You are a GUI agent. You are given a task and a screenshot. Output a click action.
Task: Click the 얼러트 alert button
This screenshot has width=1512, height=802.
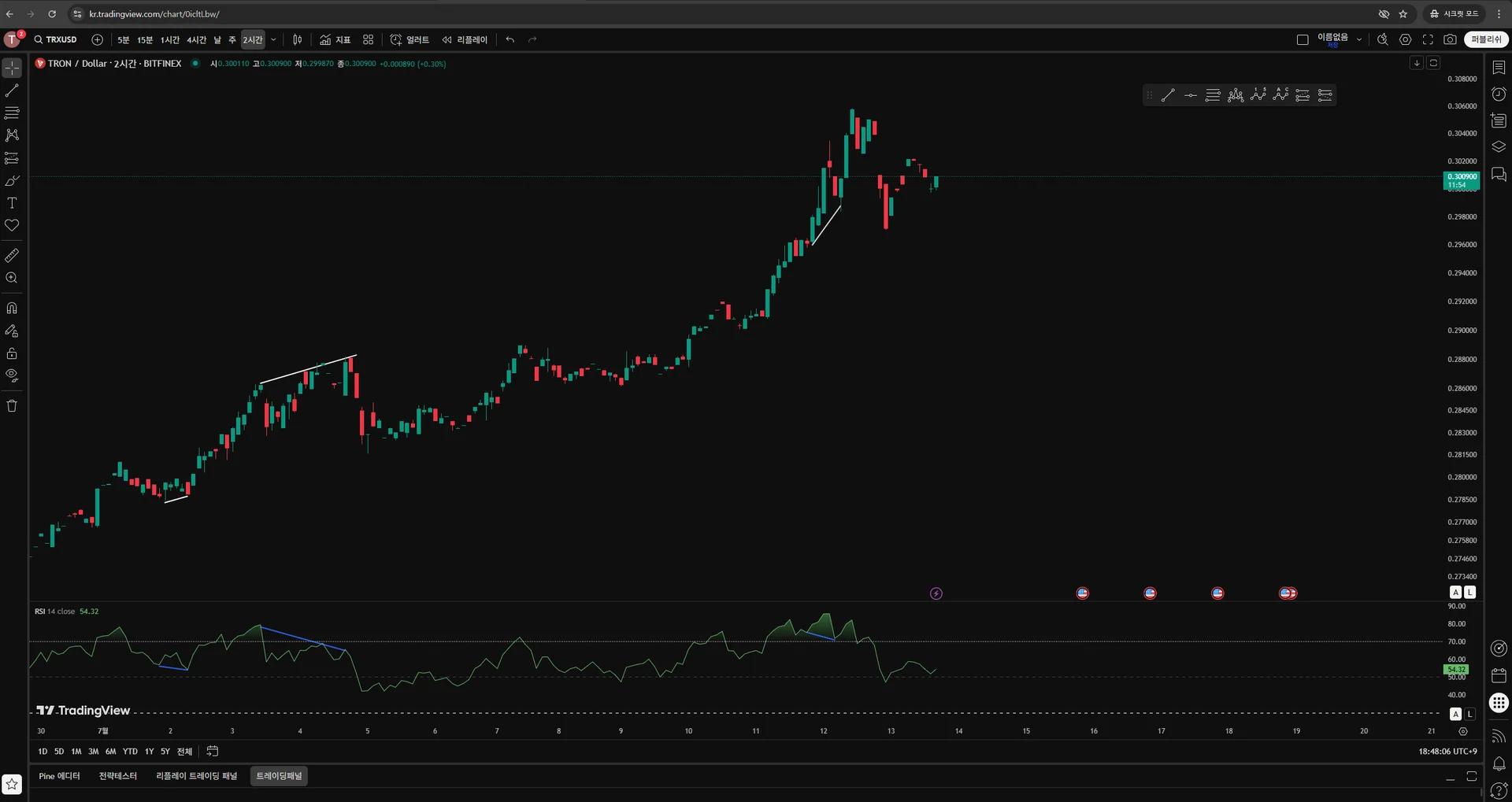click(x=410, y=39)
